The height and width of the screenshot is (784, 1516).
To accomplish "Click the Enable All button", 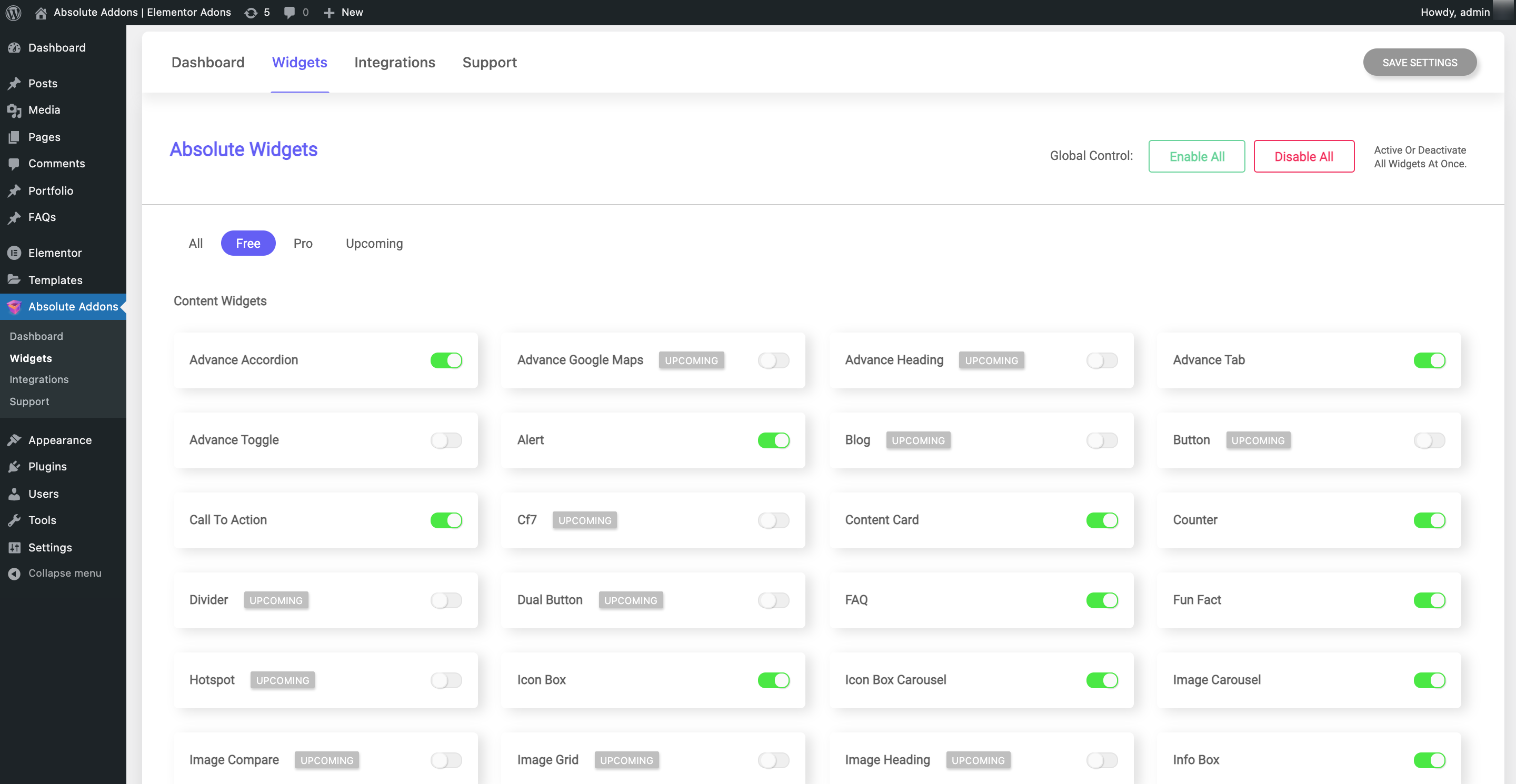I will (x=1196, y=156).
